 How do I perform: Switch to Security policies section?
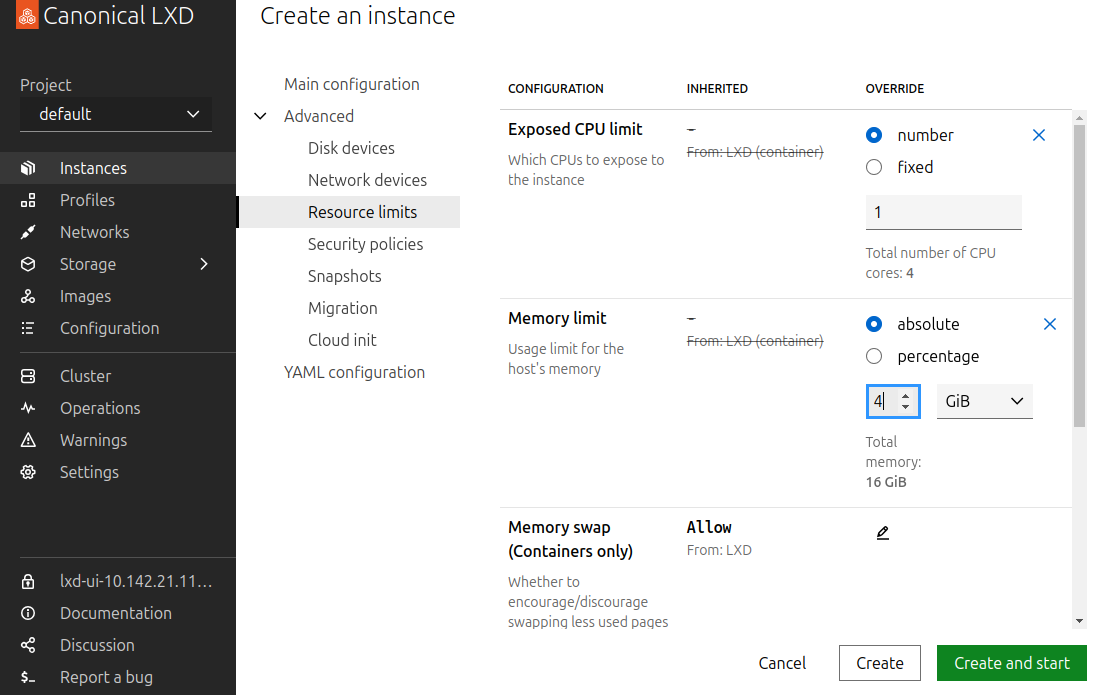pos(365,244)
